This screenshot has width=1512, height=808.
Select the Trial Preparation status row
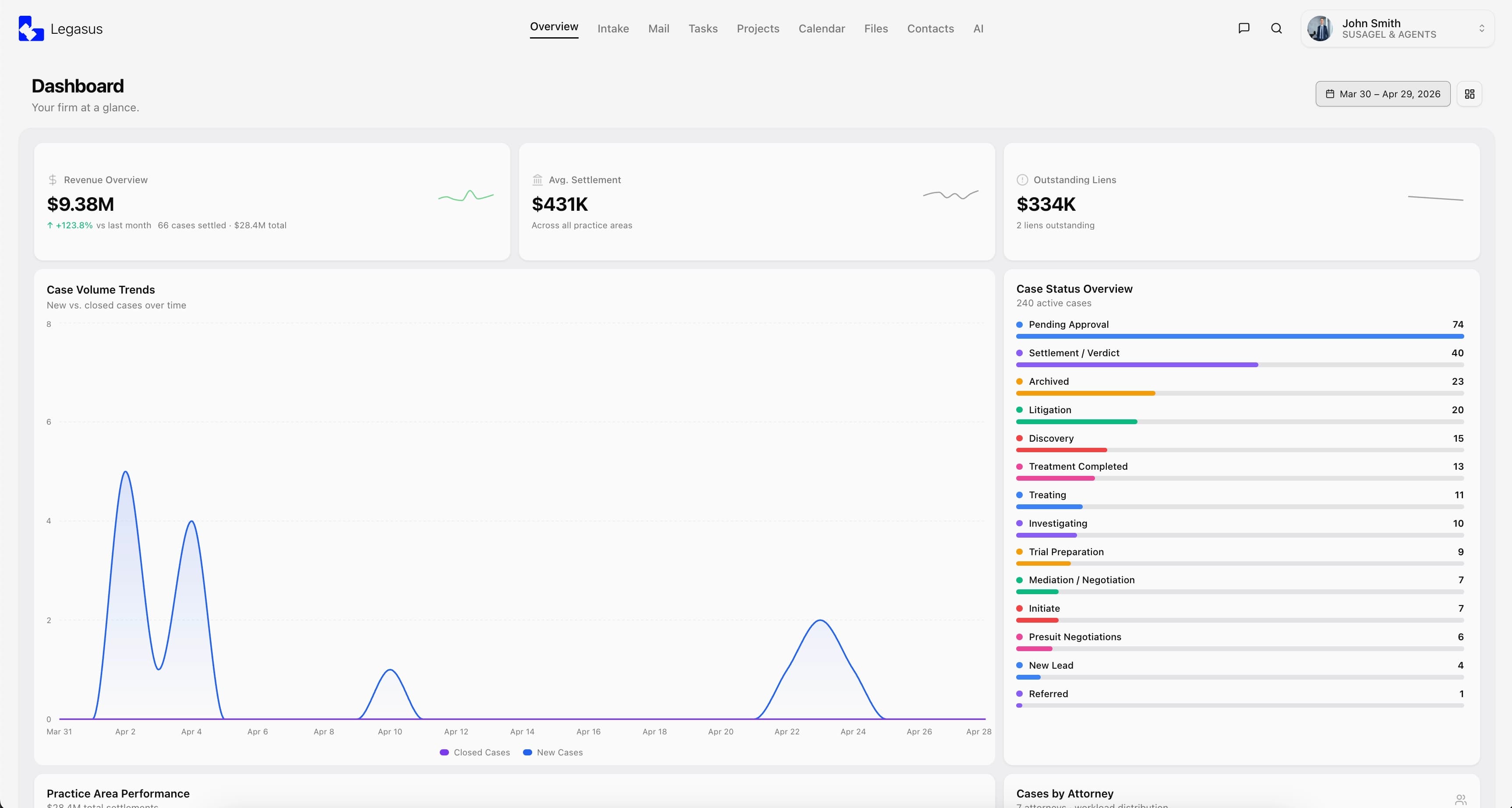click(x=1240, y=556)
